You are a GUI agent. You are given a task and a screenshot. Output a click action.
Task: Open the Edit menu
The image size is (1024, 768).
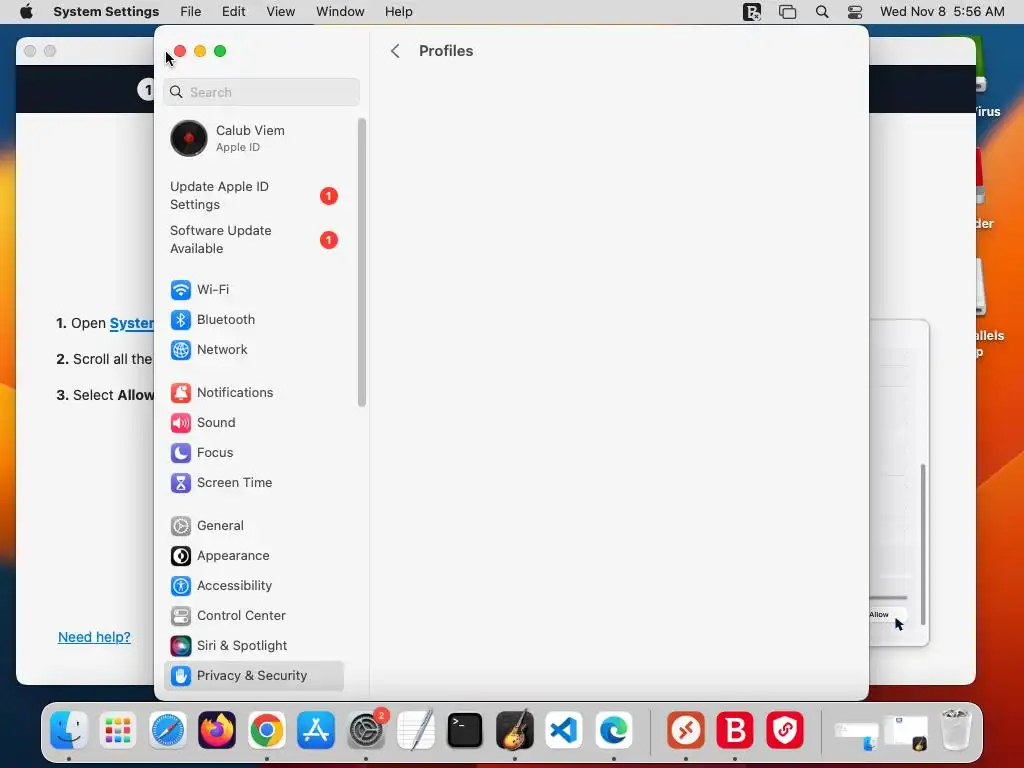233,12
